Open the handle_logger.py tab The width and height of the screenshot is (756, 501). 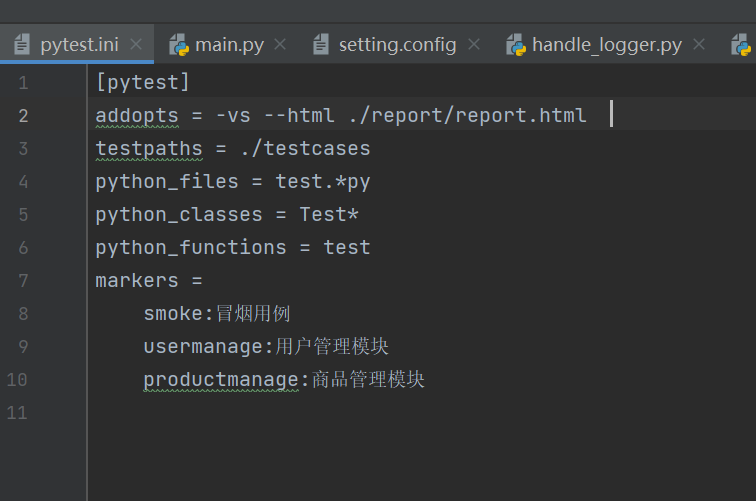pyautogui.click(x=606, y=45)
